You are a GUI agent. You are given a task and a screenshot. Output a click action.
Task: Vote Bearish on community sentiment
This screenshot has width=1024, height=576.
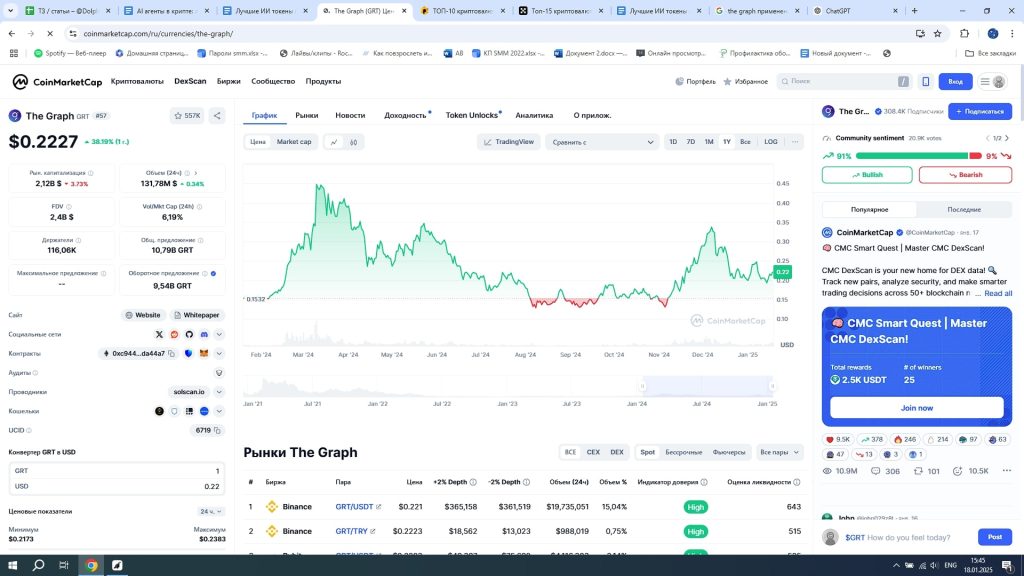pyautogui.click(x=965, y=175)
